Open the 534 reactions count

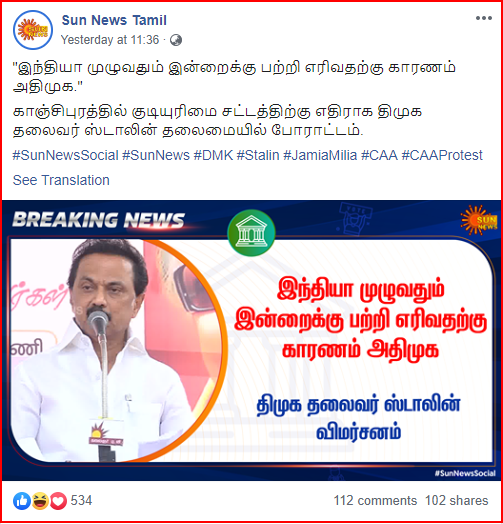81,500
